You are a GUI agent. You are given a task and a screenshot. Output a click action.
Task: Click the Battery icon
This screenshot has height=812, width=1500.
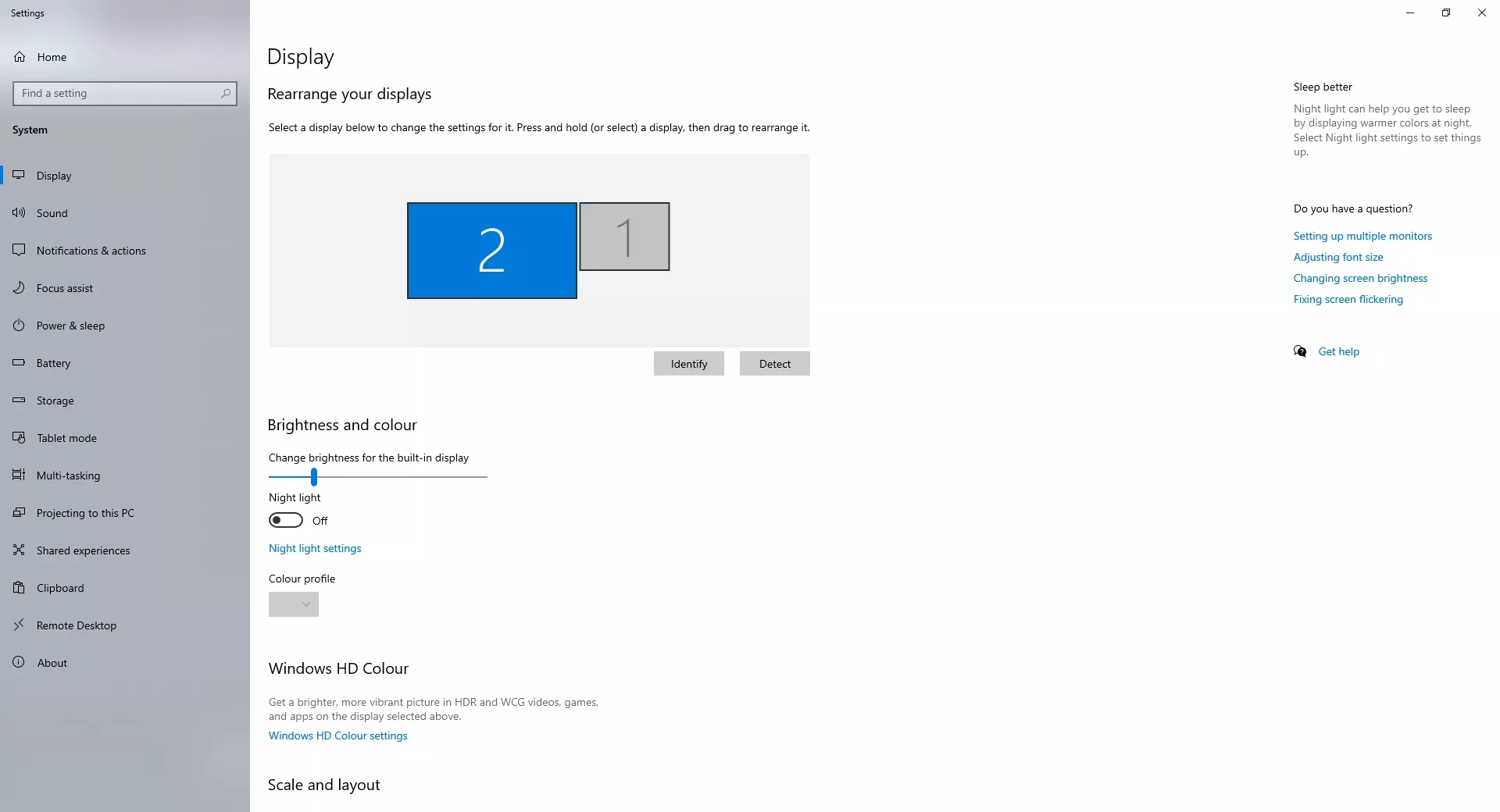pyautogui.click(x=19, y=363)
